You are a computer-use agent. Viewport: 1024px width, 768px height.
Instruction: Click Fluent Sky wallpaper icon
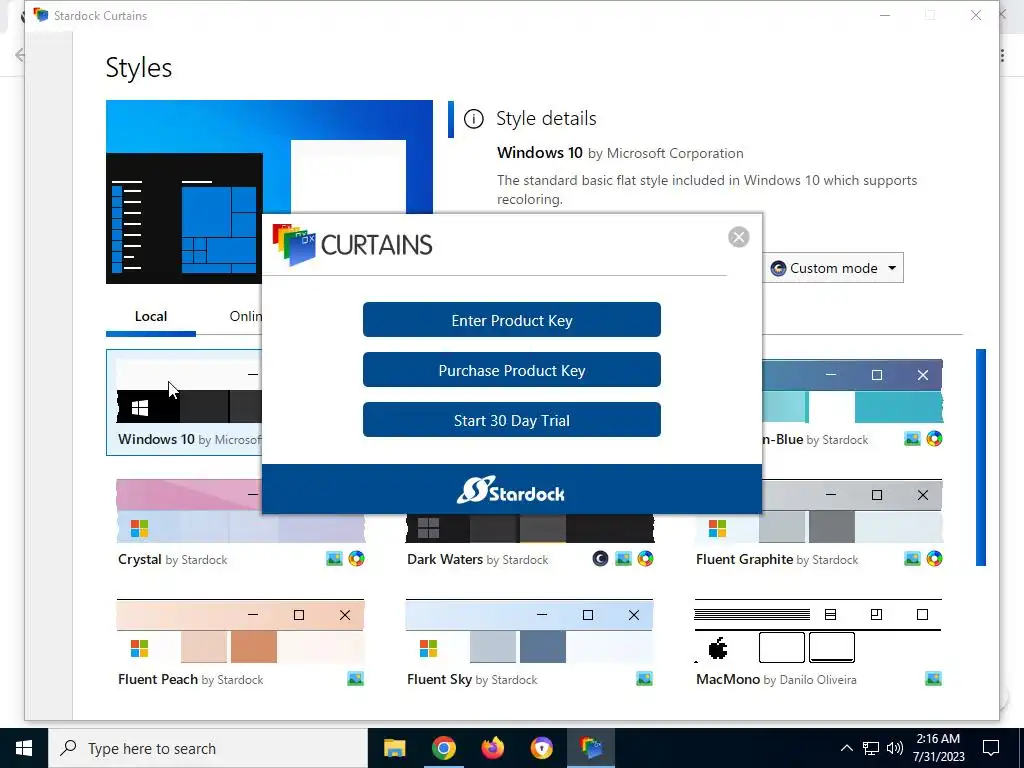click(x=645, y=679)
